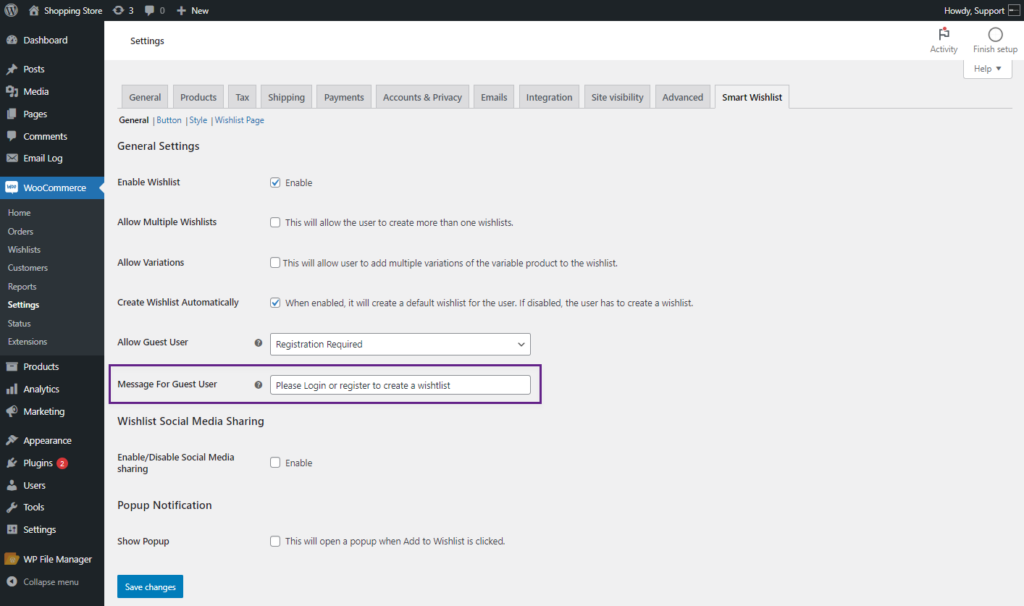Click the user avatar next to Howdy, Support
The image size is (1024, 606).
click(x=1014, y=10)
